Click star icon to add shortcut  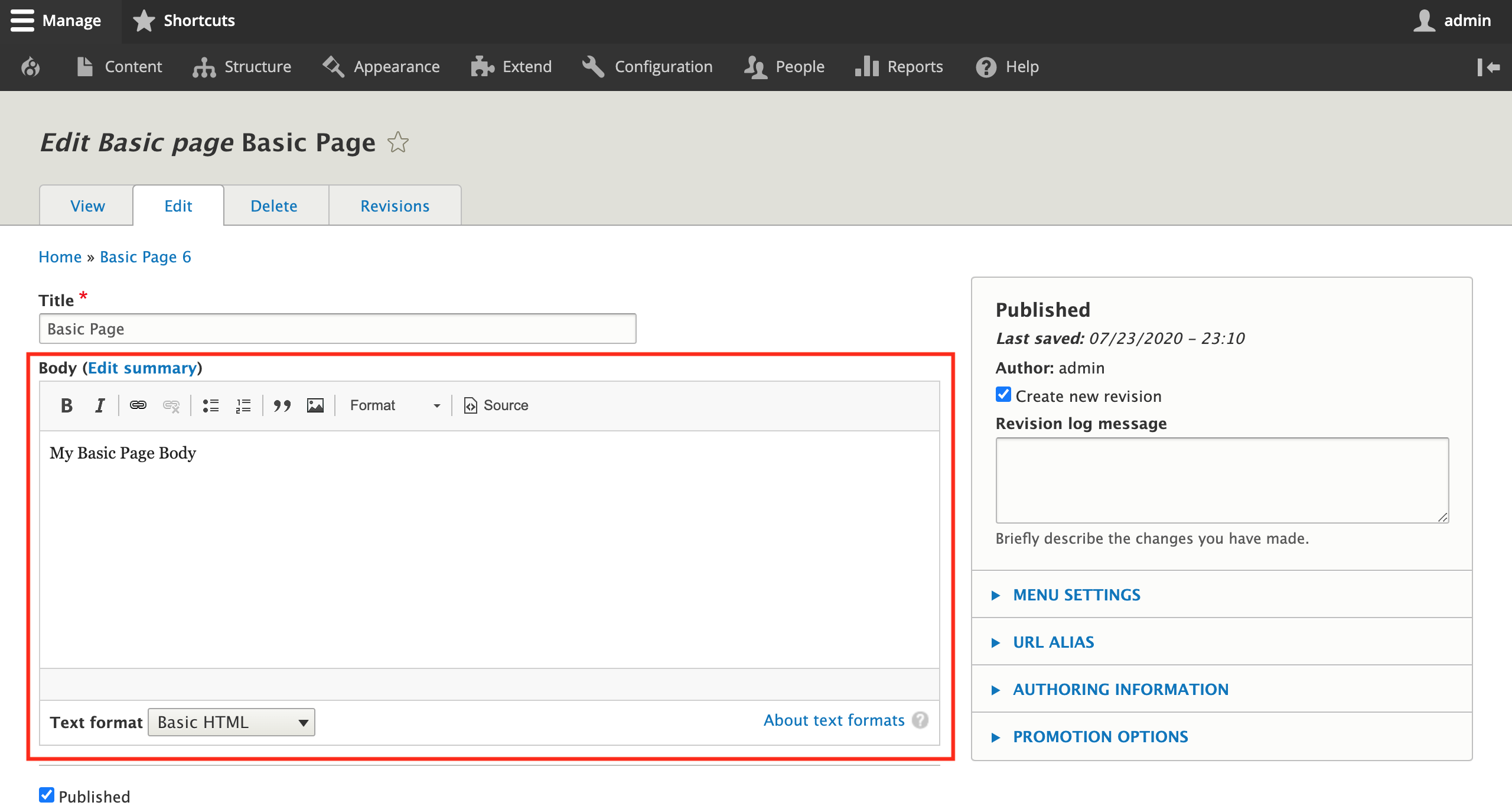[398, 142]
